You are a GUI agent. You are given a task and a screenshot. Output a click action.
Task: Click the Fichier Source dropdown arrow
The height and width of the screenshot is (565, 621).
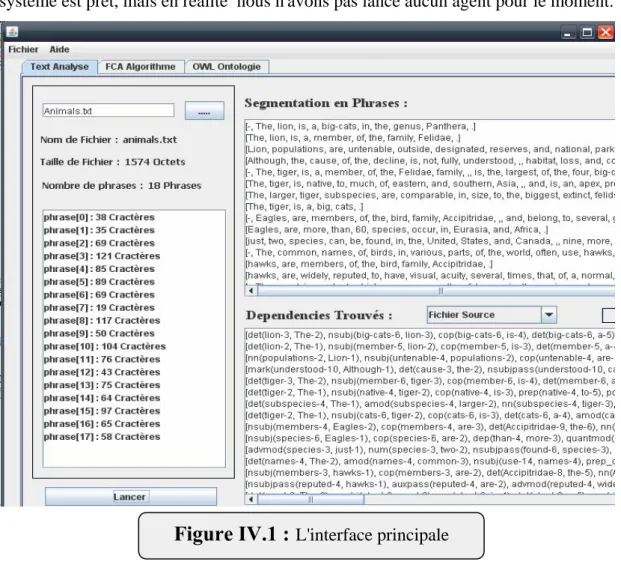549,315
